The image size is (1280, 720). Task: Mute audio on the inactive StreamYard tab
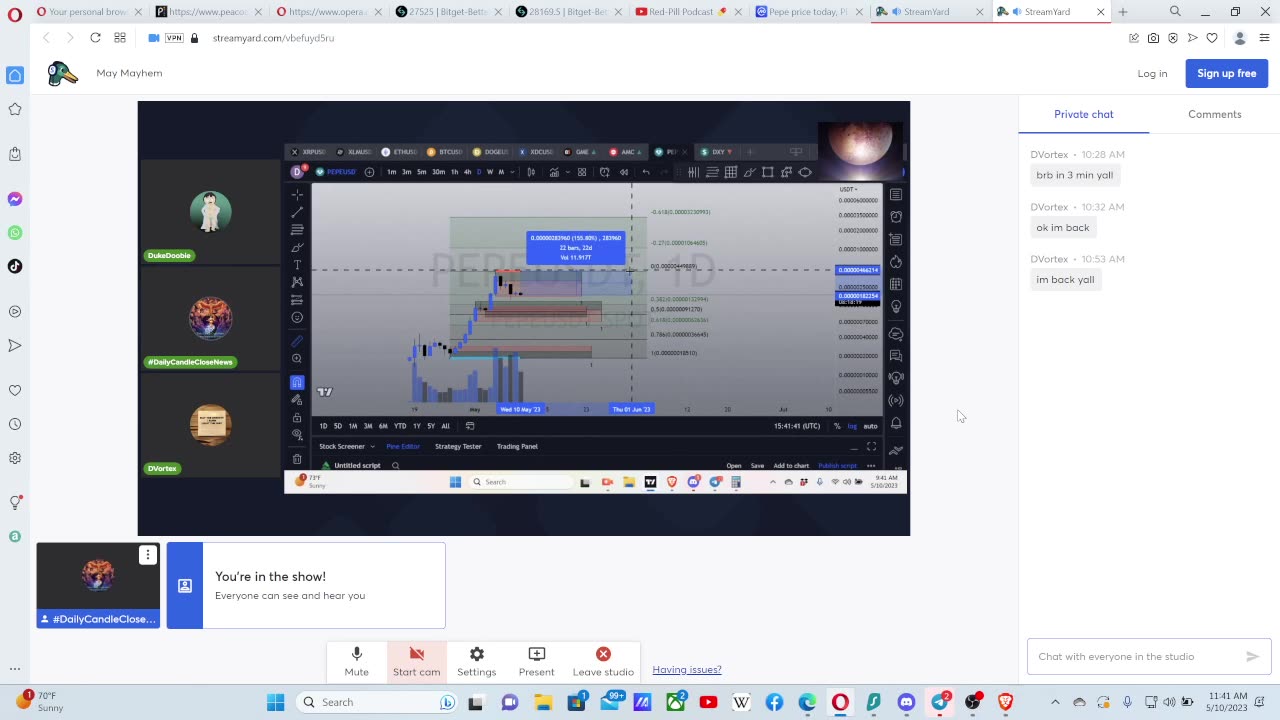pyautogui.click(x=896, y=12)
